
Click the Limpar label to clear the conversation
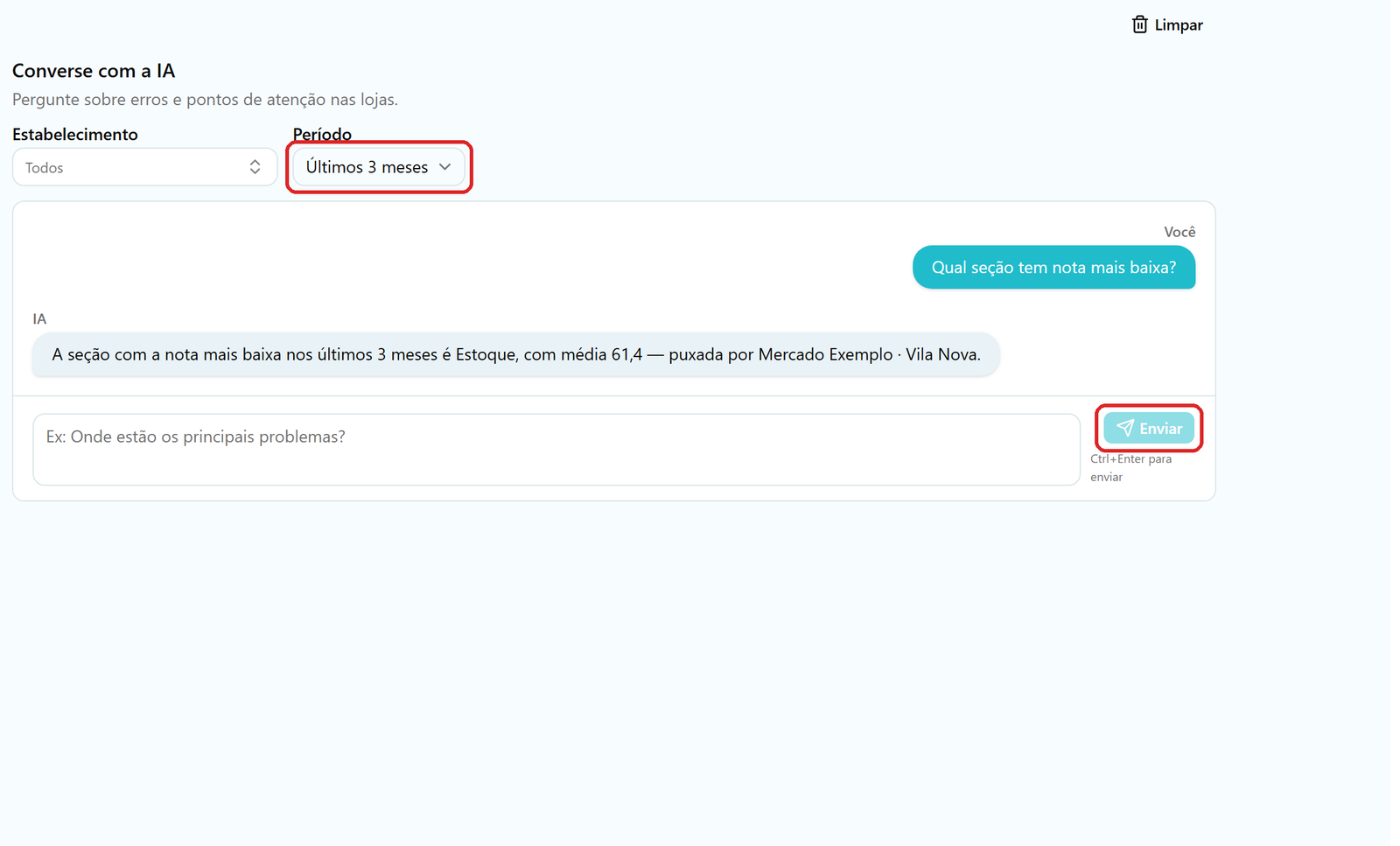click(x=1179, y=25)
